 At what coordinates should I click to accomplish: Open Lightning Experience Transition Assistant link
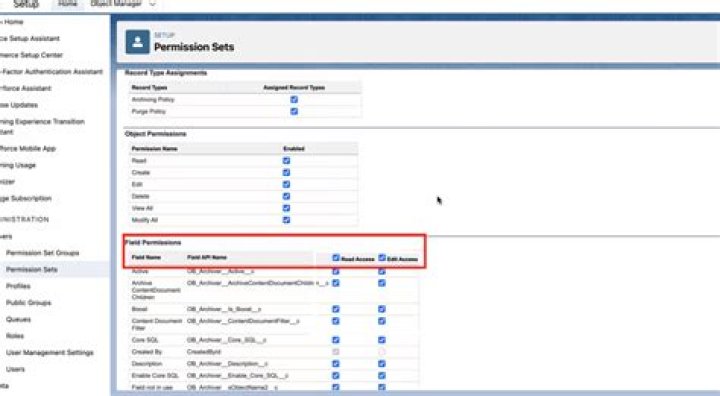(42, 126)
